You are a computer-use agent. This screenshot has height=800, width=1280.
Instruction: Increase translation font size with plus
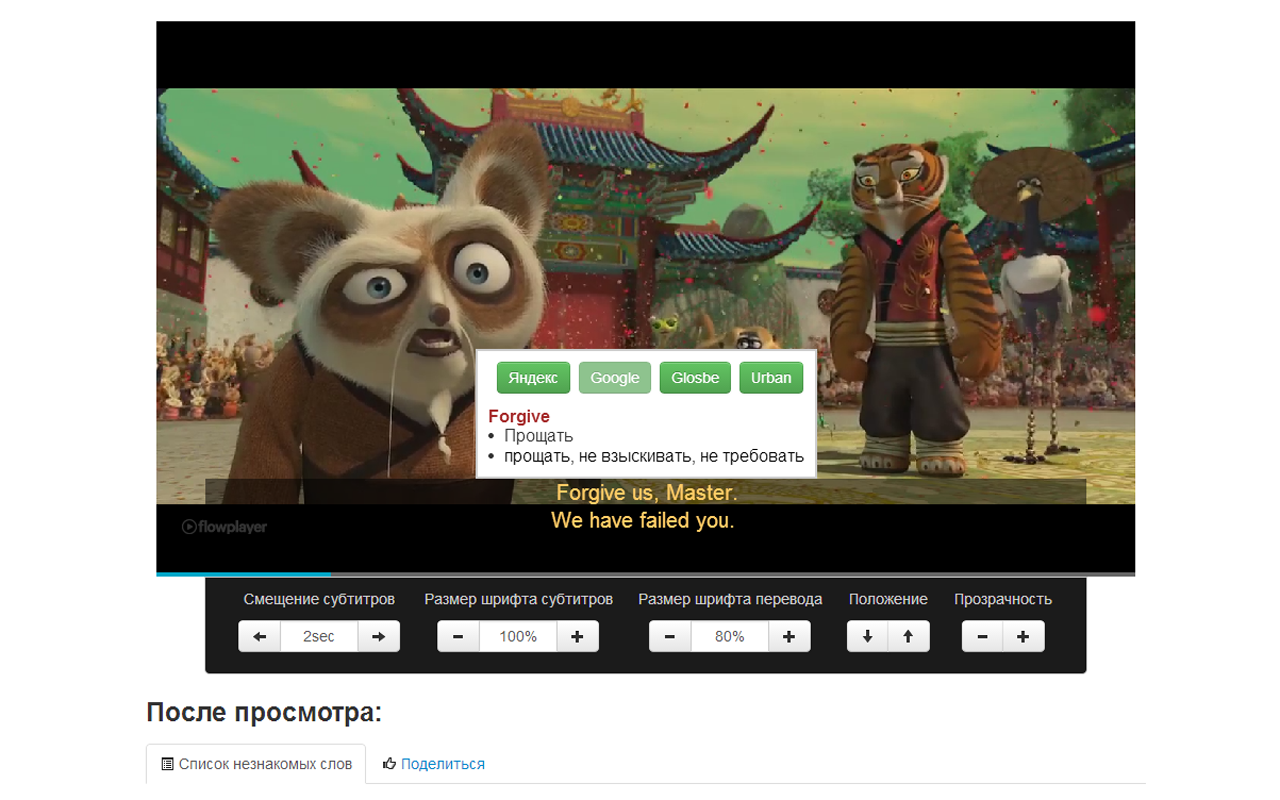(789, 637)
